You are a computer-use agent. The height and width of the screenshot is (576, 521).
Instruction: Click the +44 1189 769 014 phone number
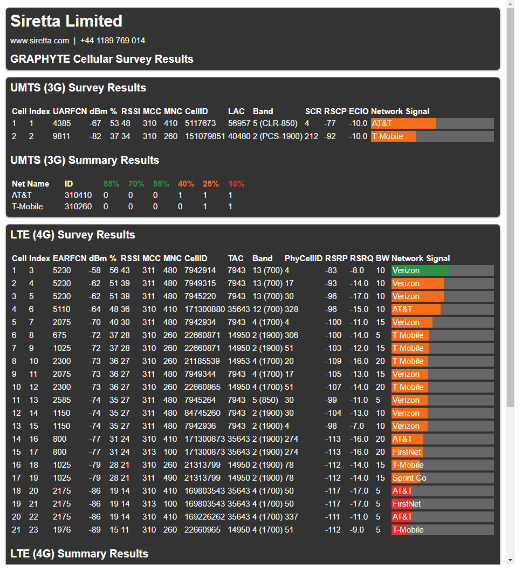coord(112,40)
